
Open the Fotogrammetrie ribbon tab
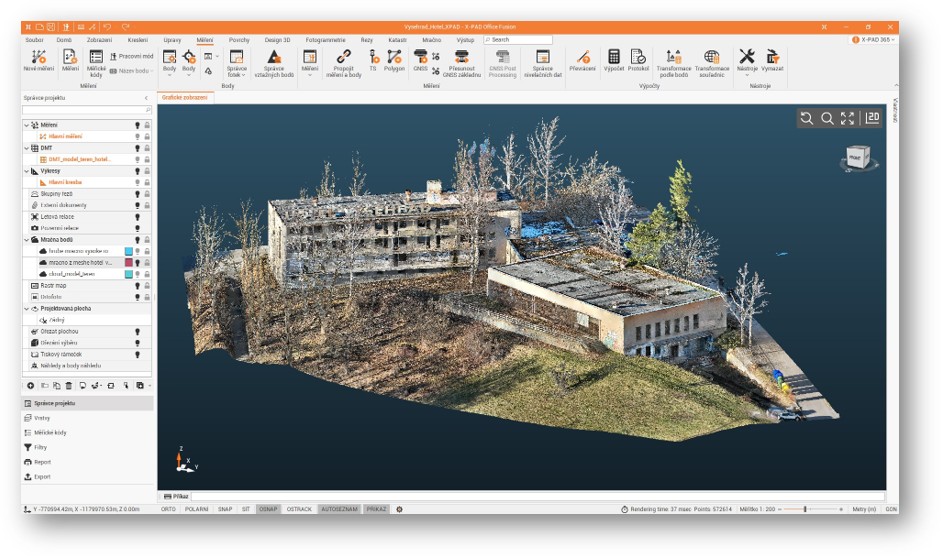coord(325,40)
